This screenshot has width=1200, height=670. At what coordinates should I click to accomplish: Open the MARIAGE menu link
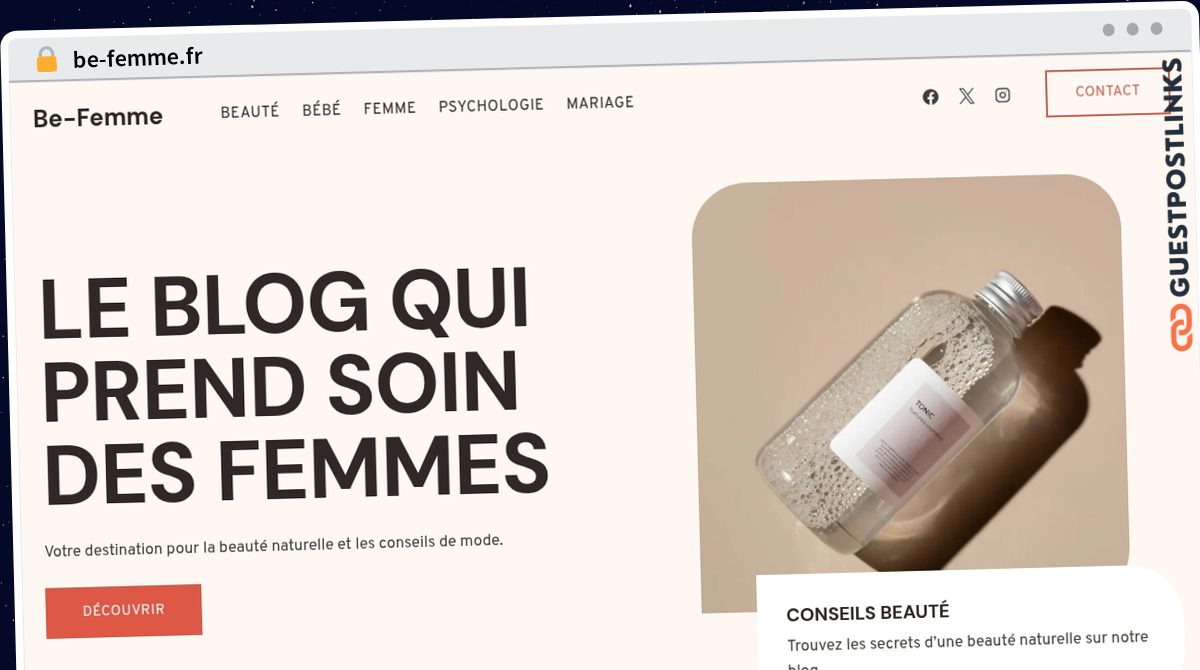point(600,103)
